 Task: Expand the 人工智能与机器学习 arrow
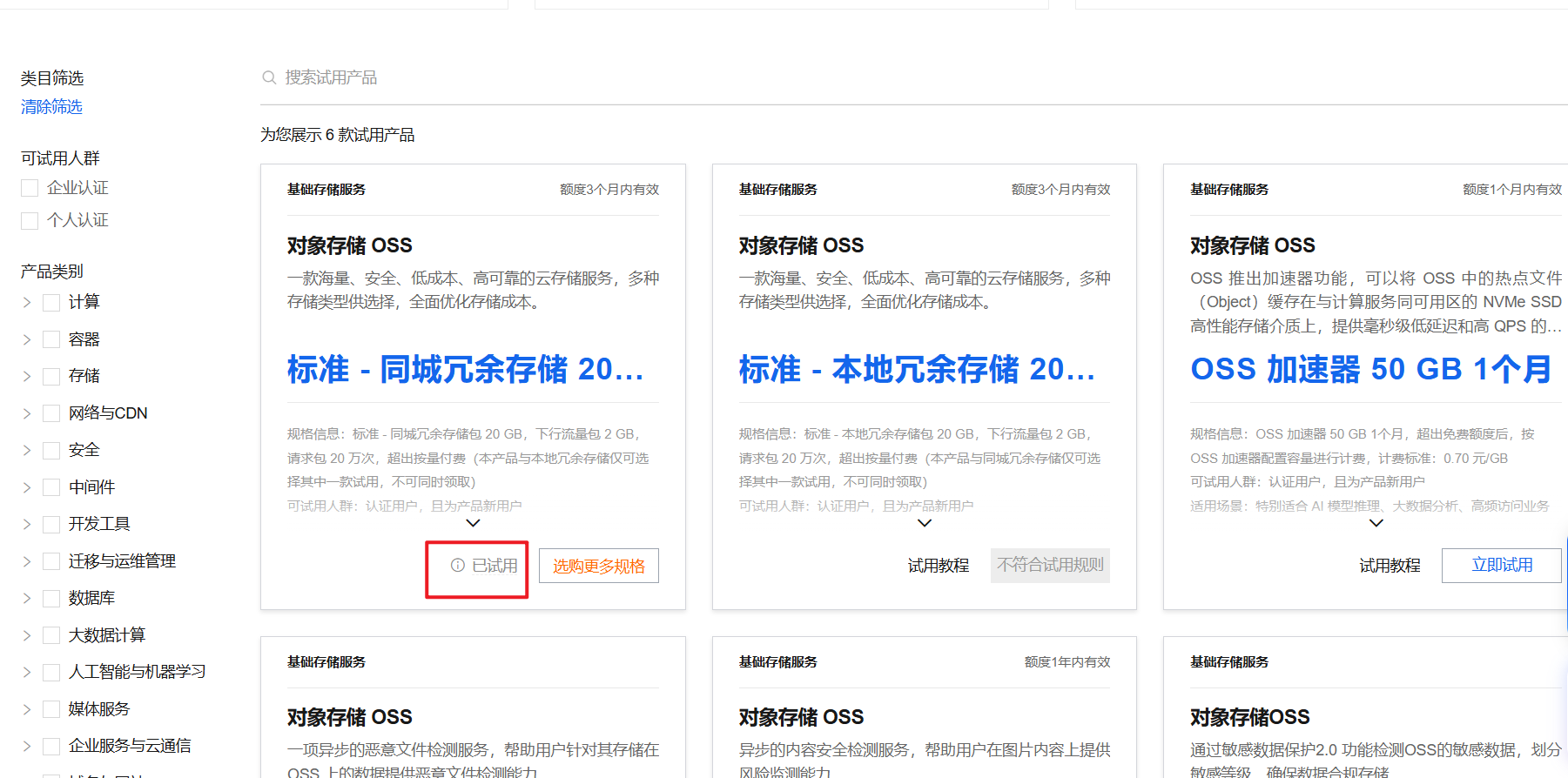26,672
